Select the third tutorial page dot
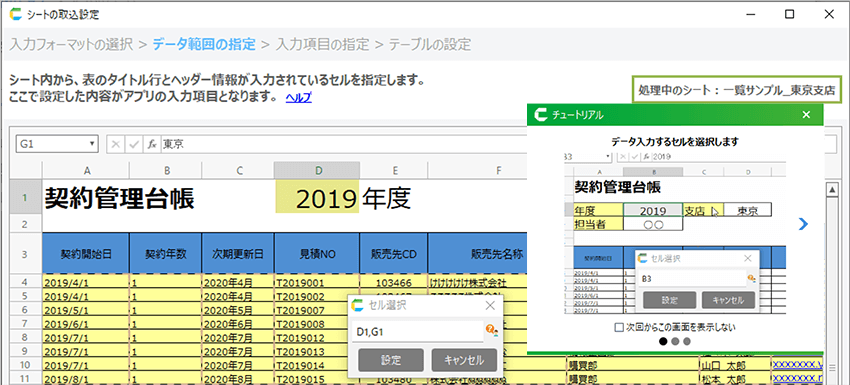The width and height of the screenshot is (850, 385). (687, 342)
